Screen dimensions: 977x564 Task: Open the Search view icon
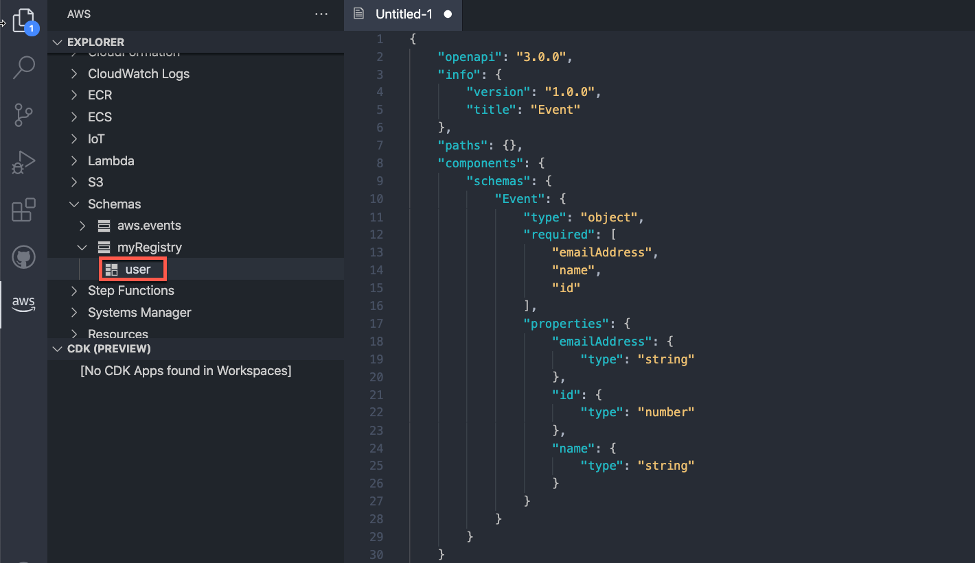pos(23,68)
